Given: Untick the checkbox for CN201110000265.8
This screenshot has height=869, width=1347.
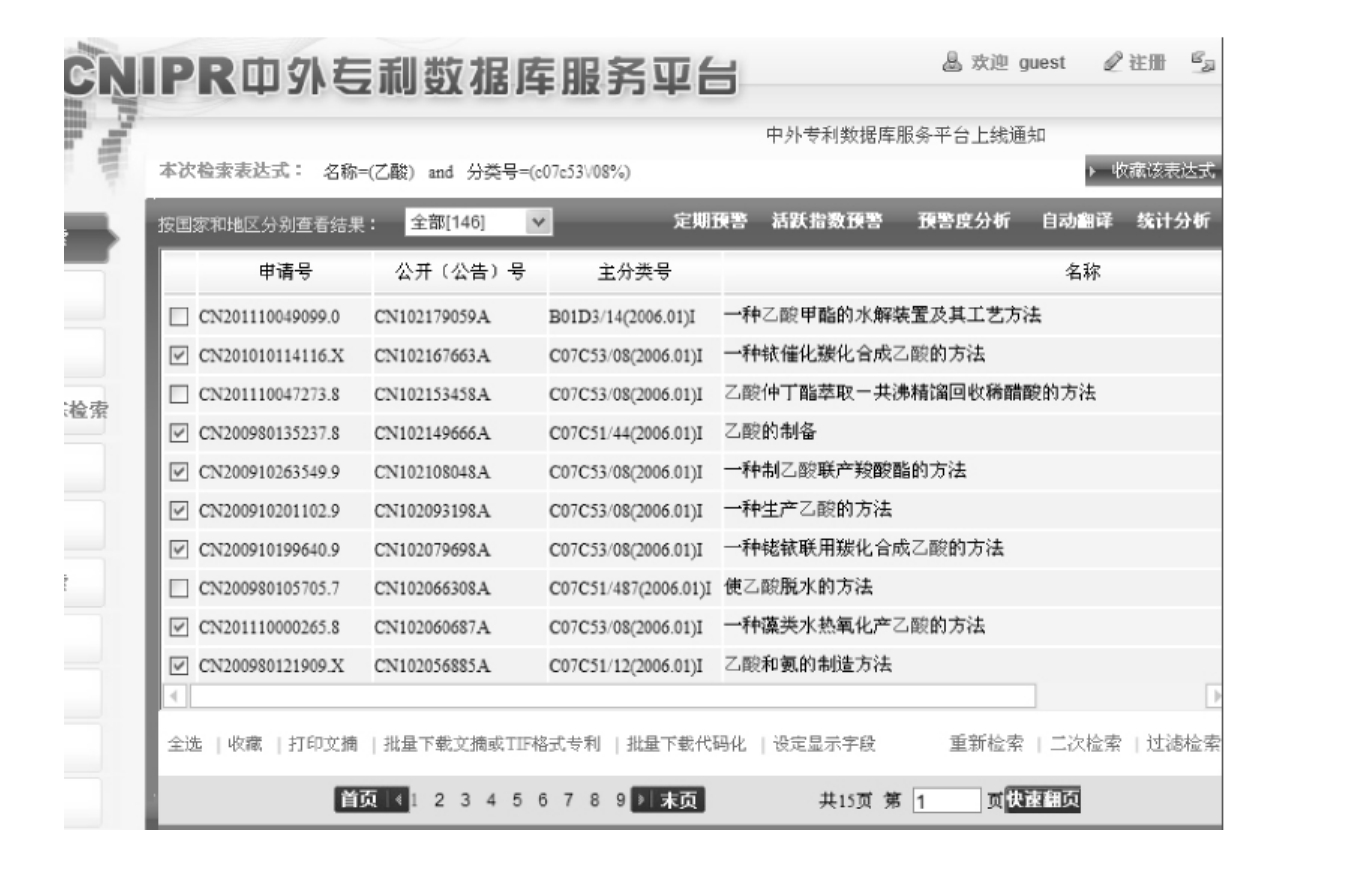Looking at the screenshot, I should point(179,626).
